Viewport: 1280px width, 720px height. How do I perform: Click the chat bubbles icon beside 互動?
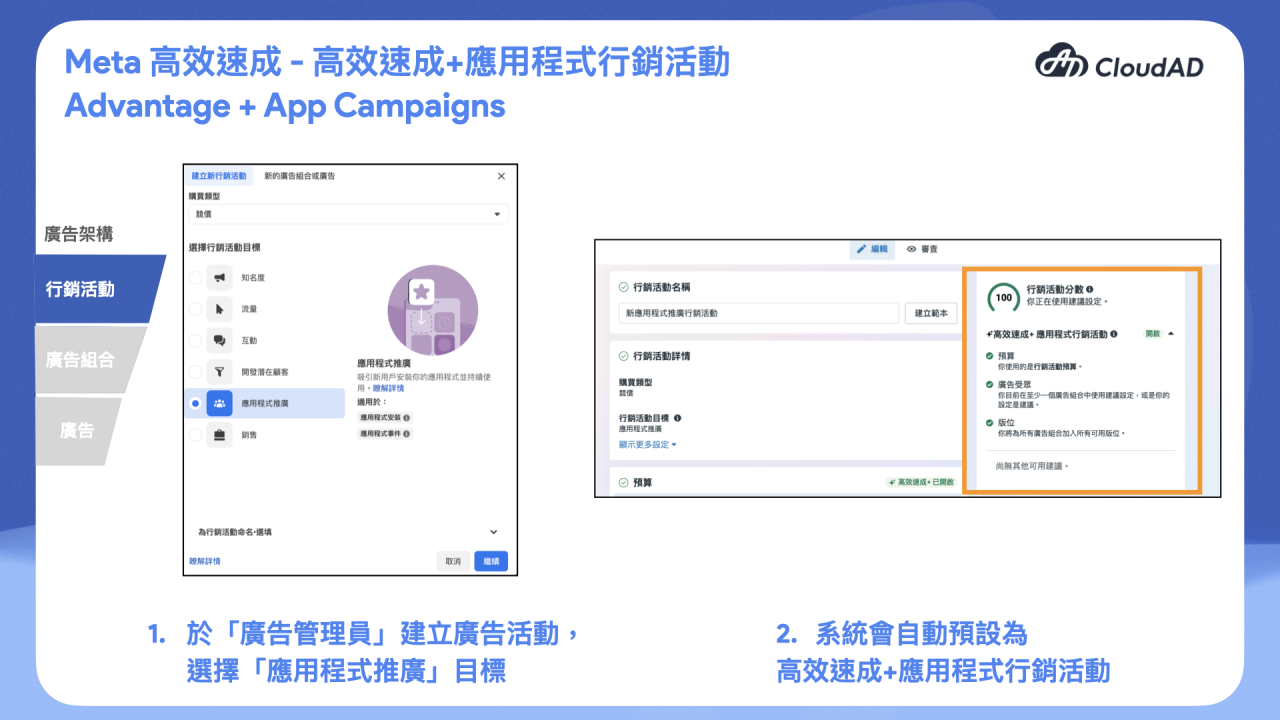coord(219,341)
